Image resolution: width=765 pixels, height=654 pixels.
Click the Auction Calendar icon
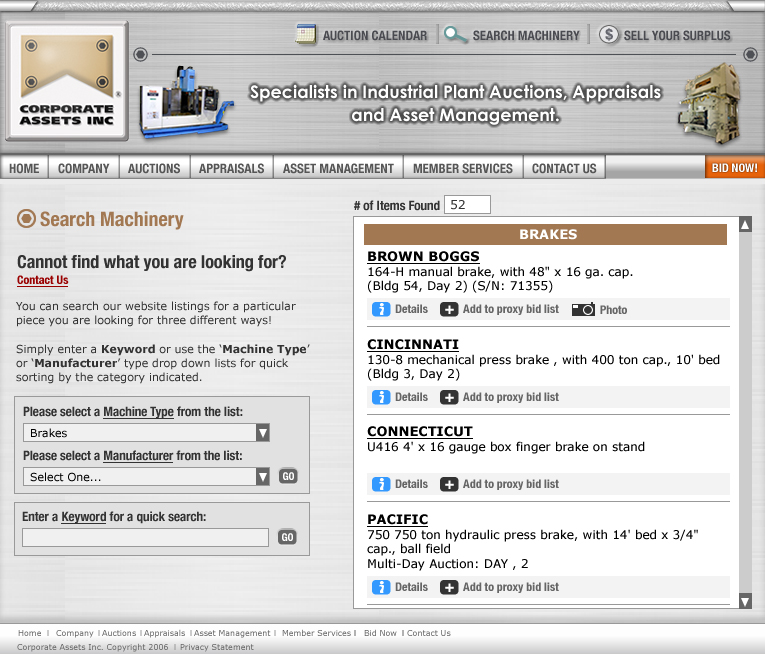tap(306, 35)
